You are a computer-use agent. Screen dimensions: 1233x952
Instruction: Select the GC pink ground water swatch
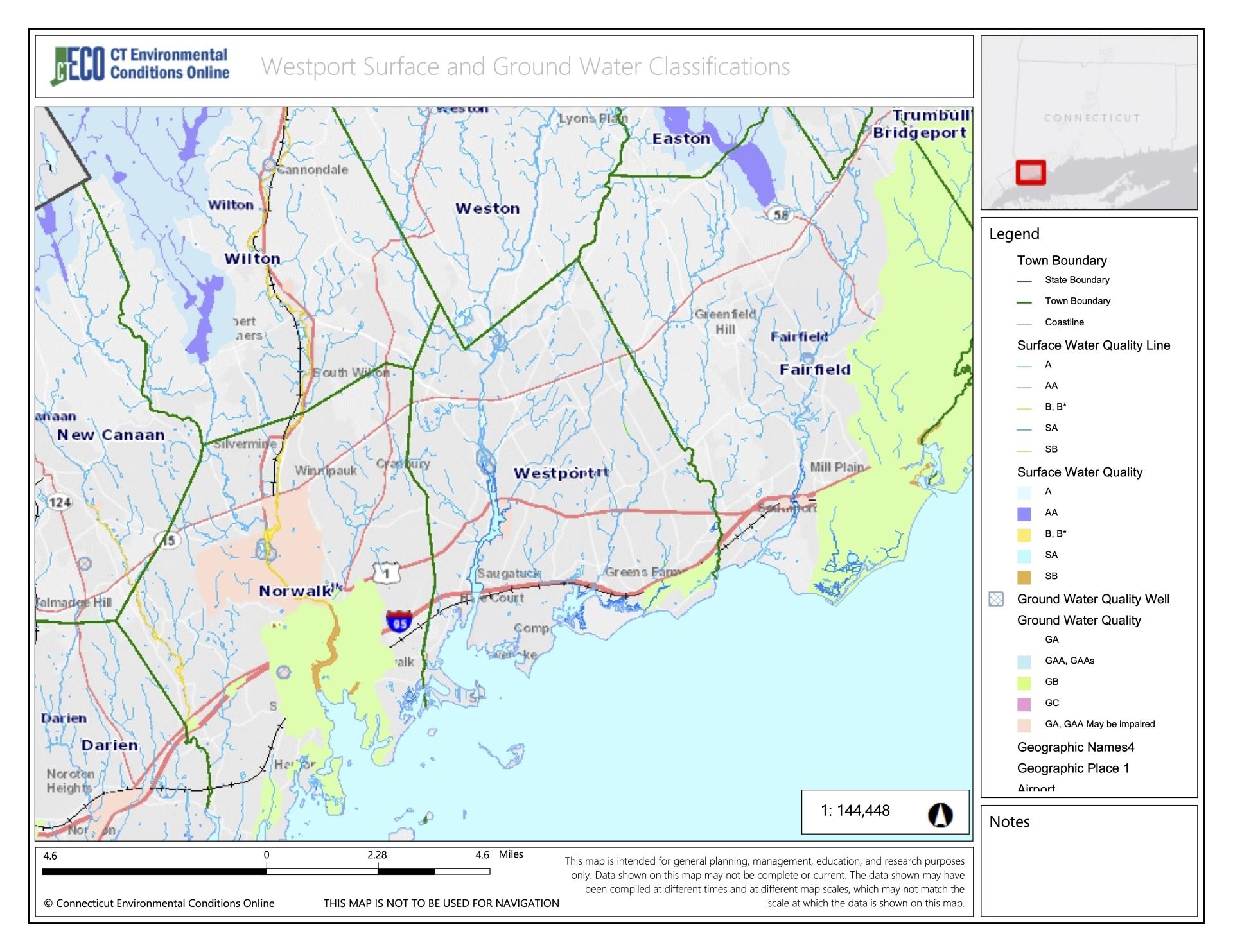click(x=1024, y=704)
